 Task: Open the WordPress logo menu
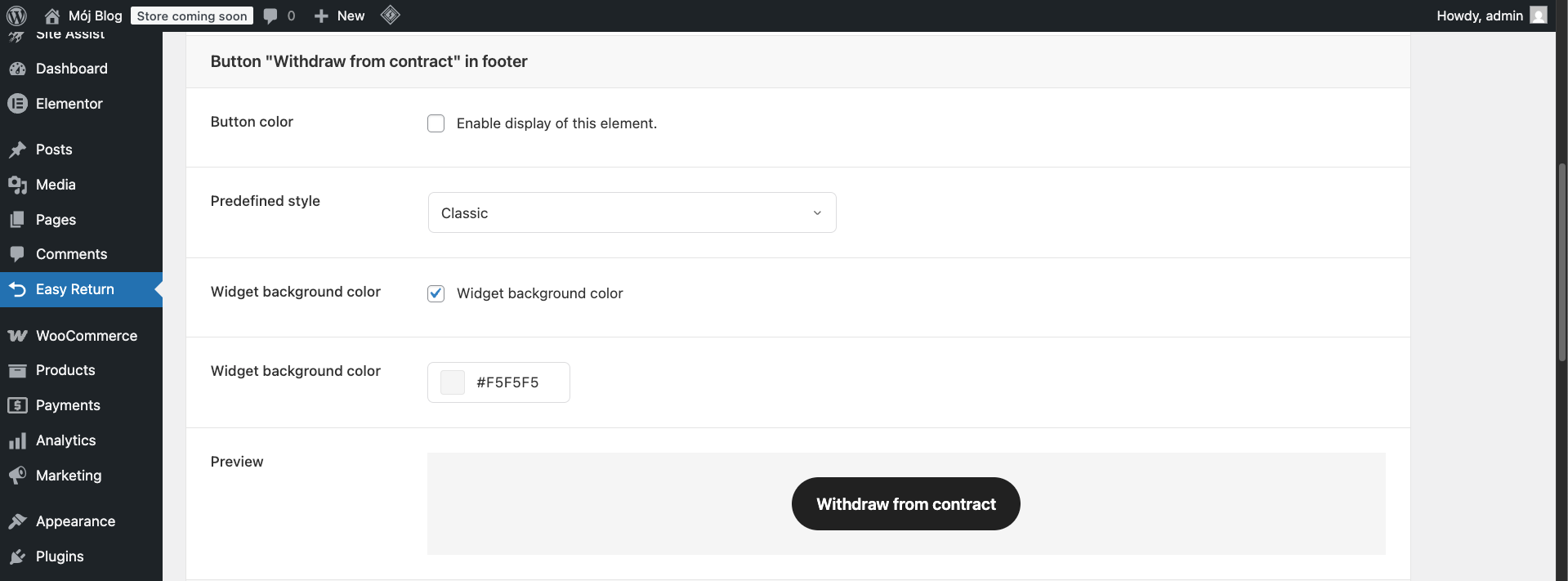tap(16, 16)
